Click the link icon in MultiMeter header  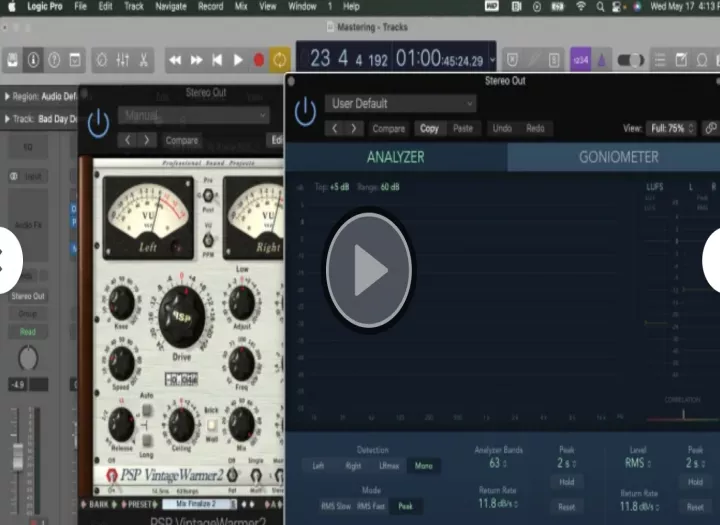[711, 129]
